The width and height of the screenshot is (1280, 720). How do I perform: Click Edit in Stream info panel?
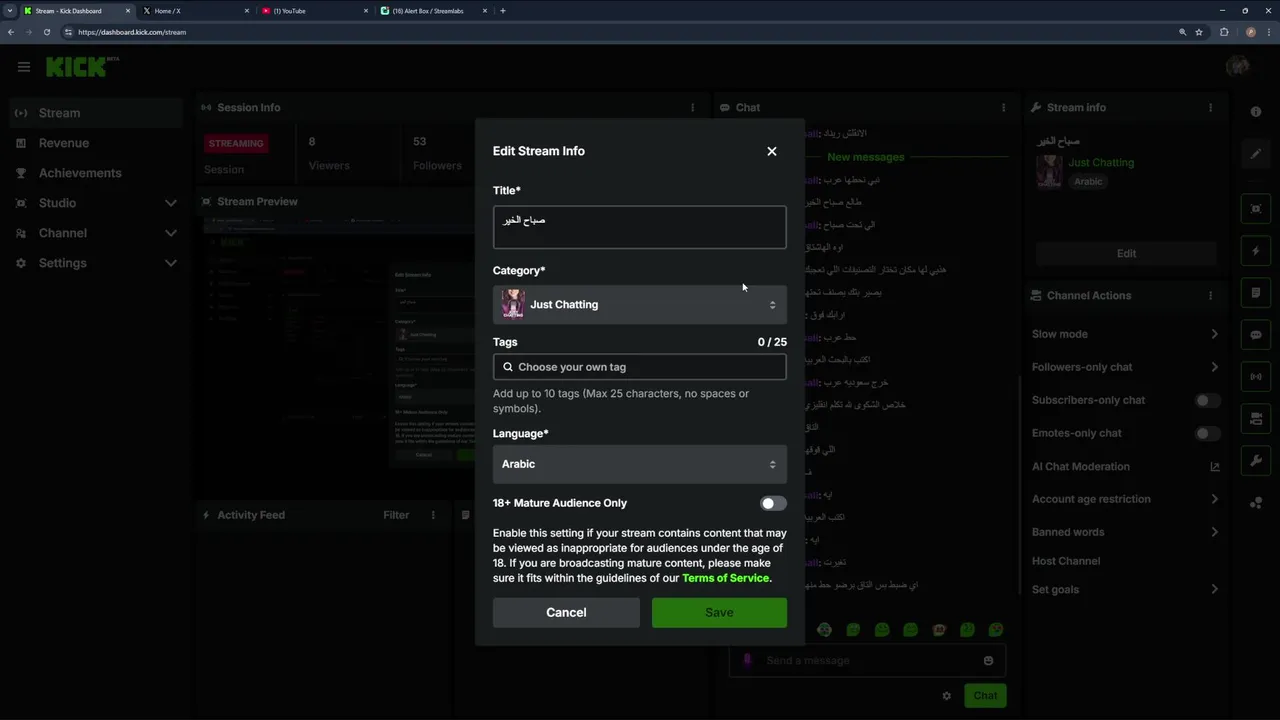(1126, 253)
